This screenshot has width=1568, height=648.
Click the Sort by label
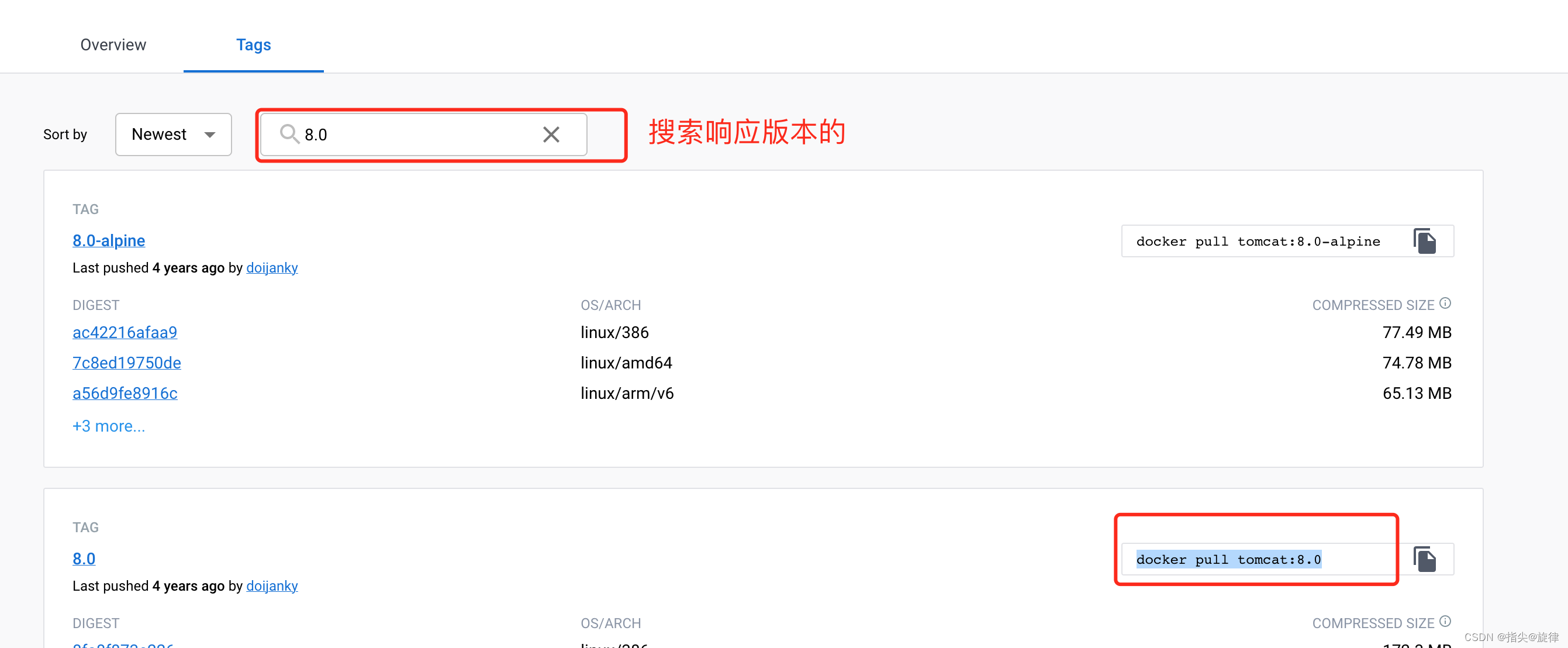tap(65, 134)
